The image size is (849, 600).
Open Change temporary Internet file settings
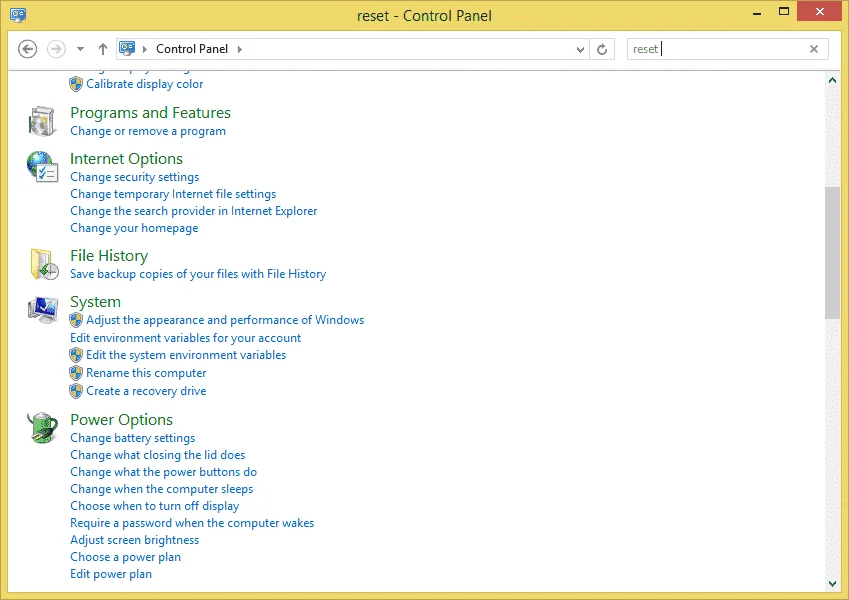(173, 194)
